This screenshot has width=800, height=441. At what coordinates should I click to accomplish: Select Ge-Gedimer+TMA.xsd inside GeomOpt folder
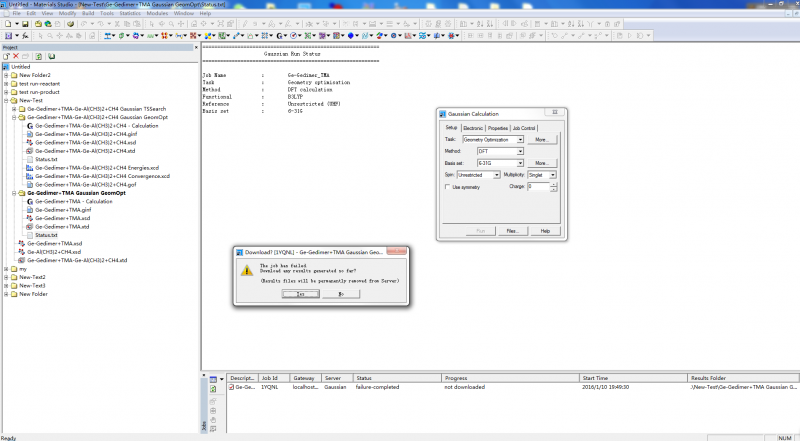click(x=62, y=218)
